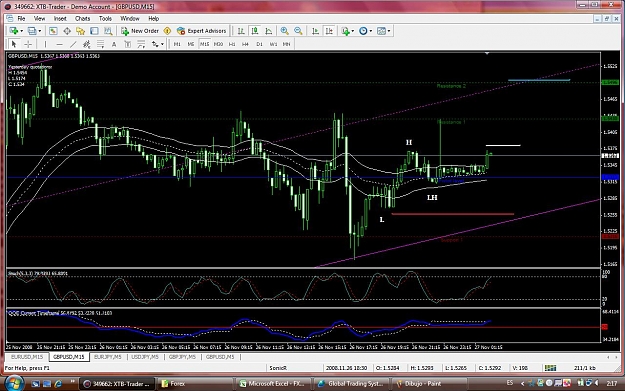Open the File menu
This screenshot has height=391, width=625.
[21, 18]
